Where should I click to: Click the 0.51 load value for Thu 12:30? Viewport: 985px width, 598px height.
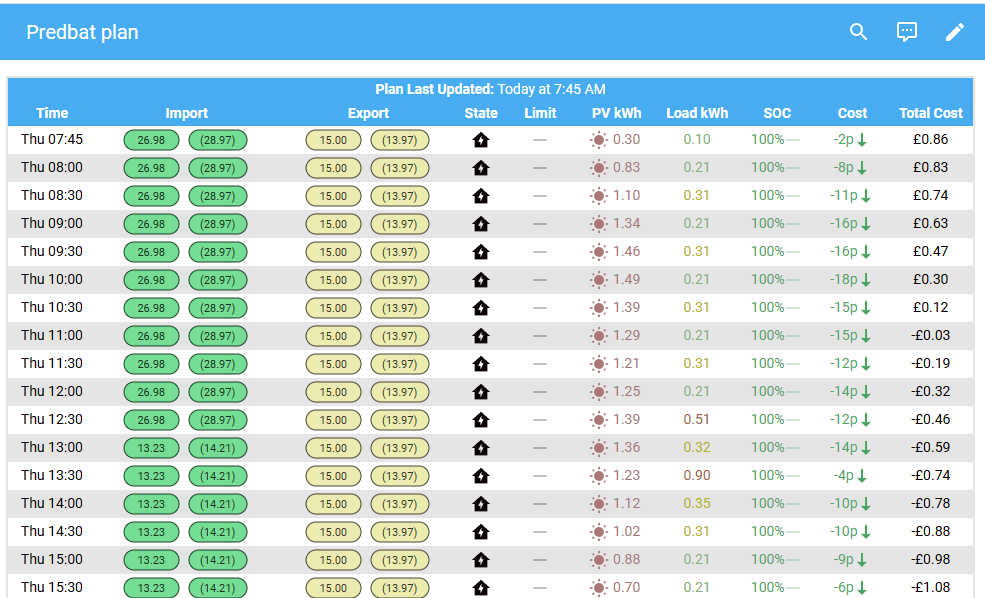(x=697, y=419)
